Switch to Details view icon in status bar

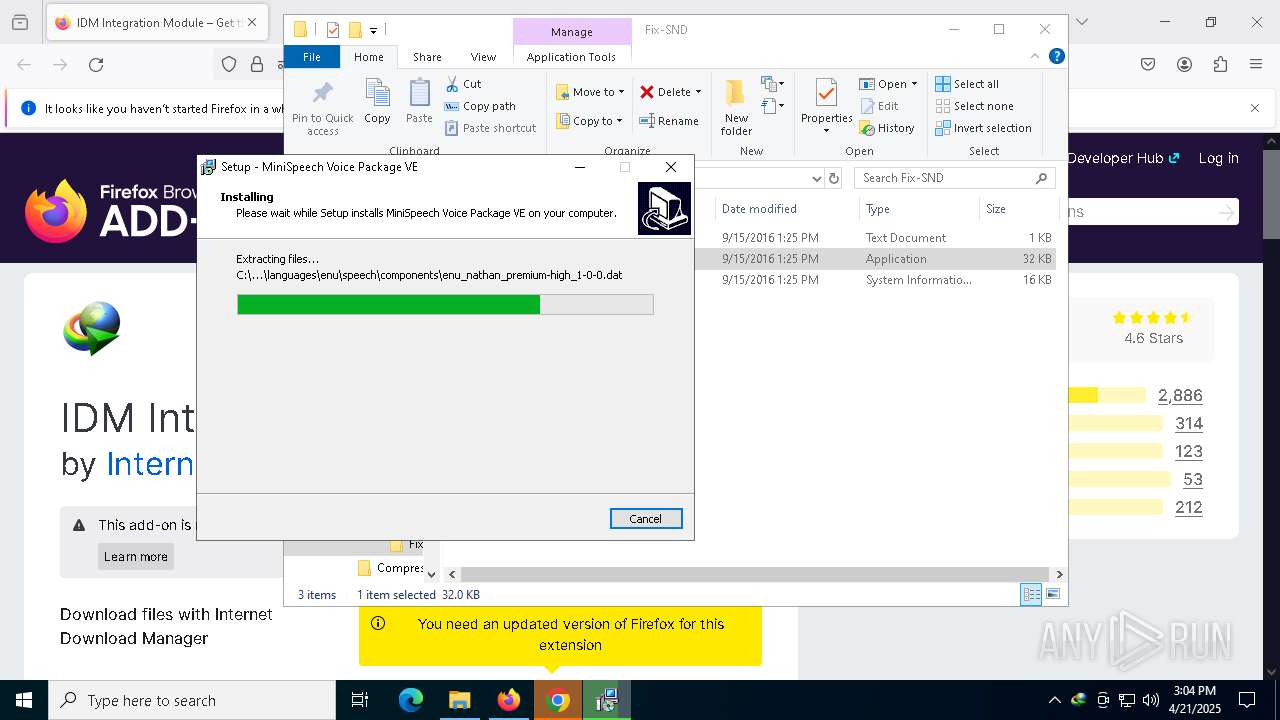[x=1031, y=595]
